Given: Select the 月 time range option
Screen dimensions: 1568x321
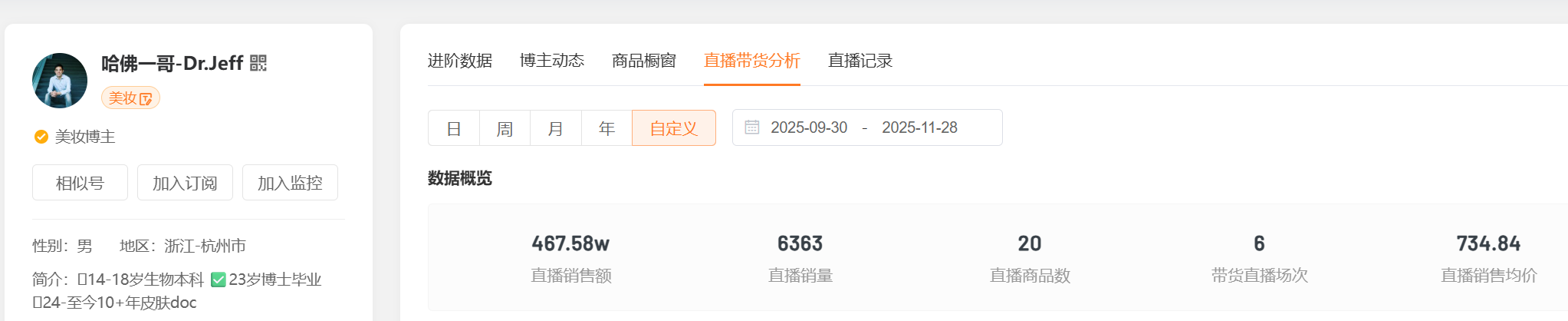Looking at the screenshot, I should [x=556, y=128].
